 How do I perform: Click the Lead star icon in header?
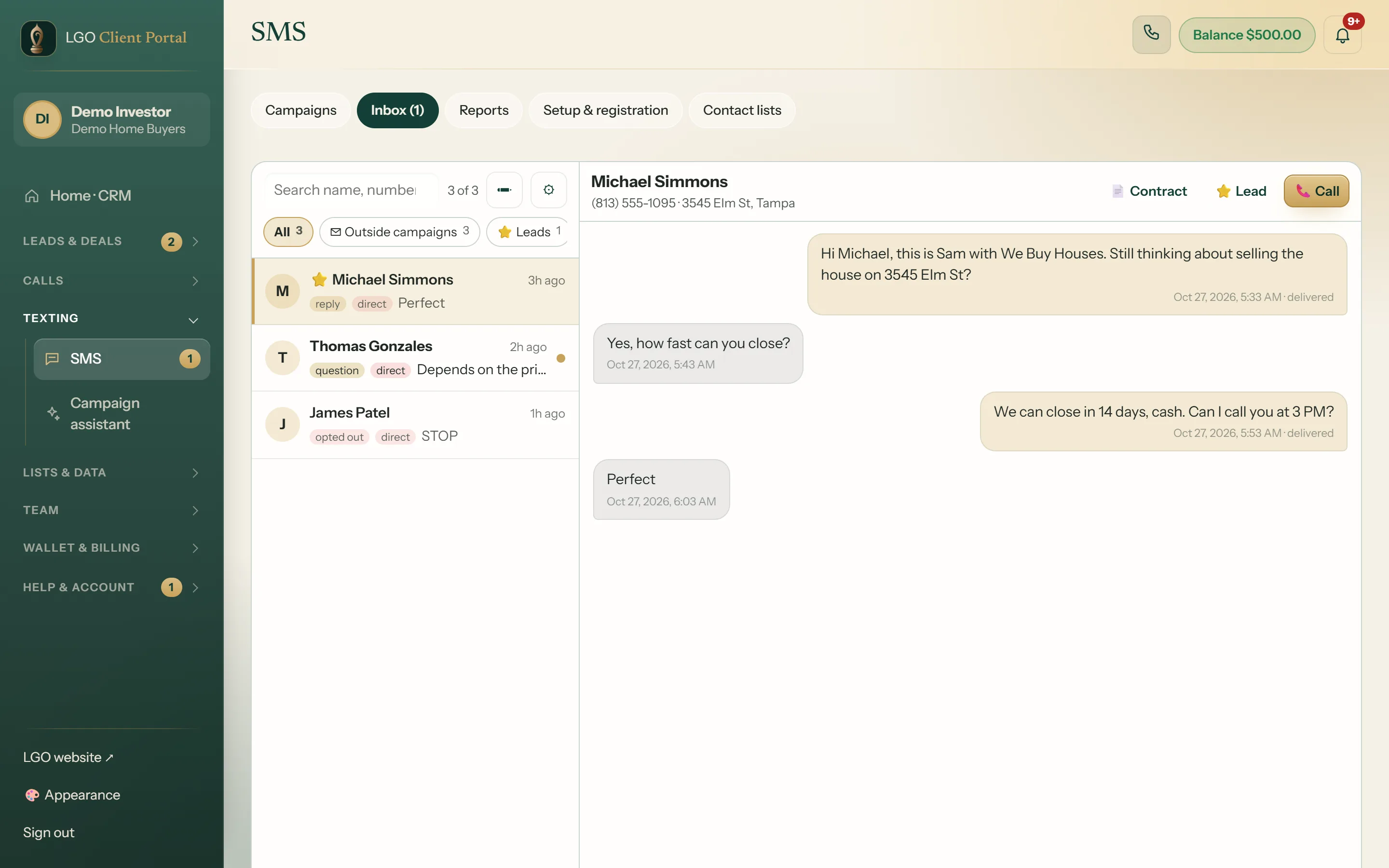point(1223,191)
